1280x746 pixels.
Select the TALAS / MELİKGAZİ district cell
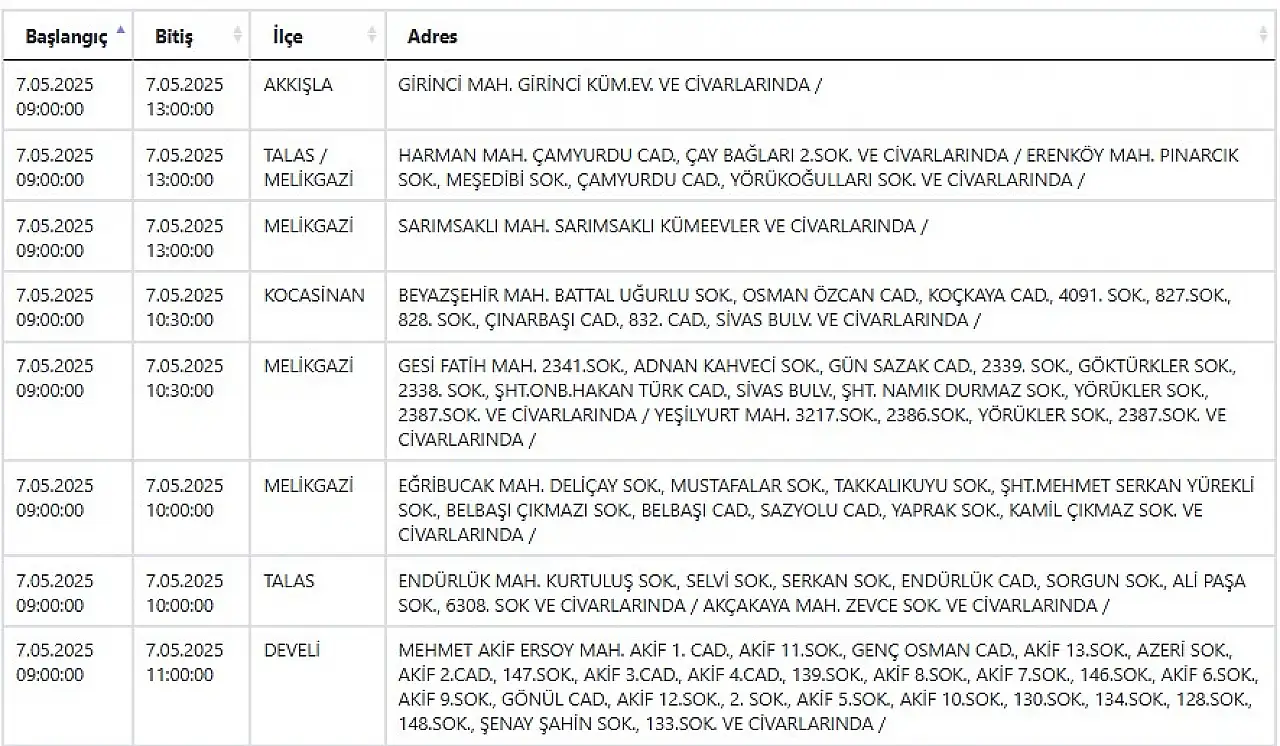pos(318,165)
